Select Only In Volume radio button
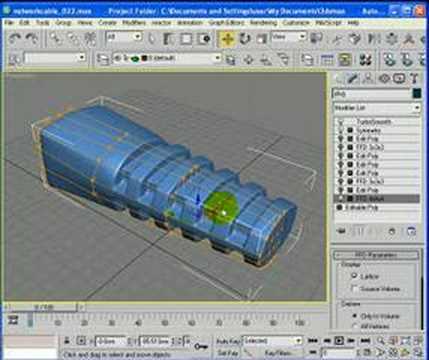Viewport: 429px width, 360px height. pos(355,315)
